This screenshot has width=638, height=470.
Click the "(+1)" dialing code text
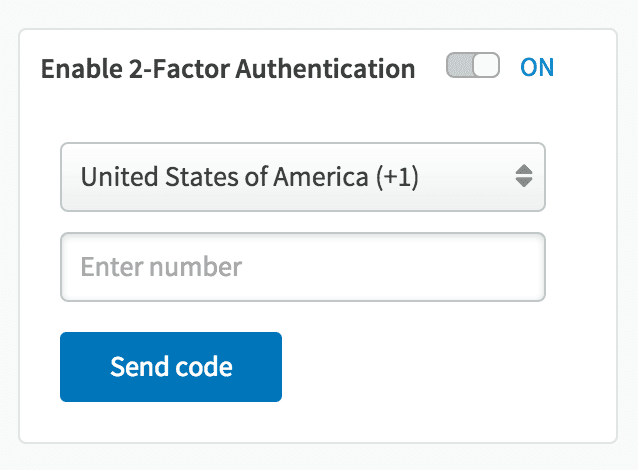[393, 177]
